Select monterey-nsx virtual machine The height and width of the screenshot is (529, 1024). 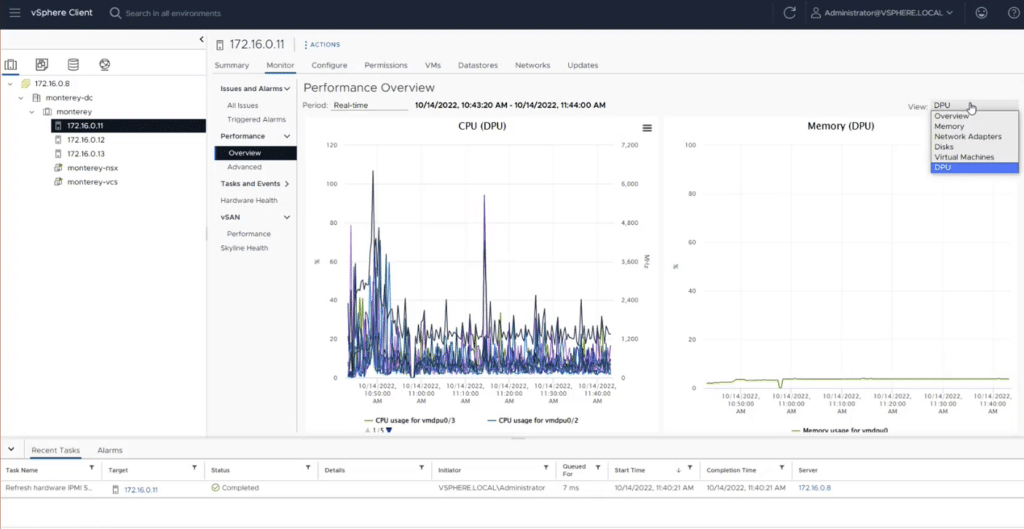92,168
